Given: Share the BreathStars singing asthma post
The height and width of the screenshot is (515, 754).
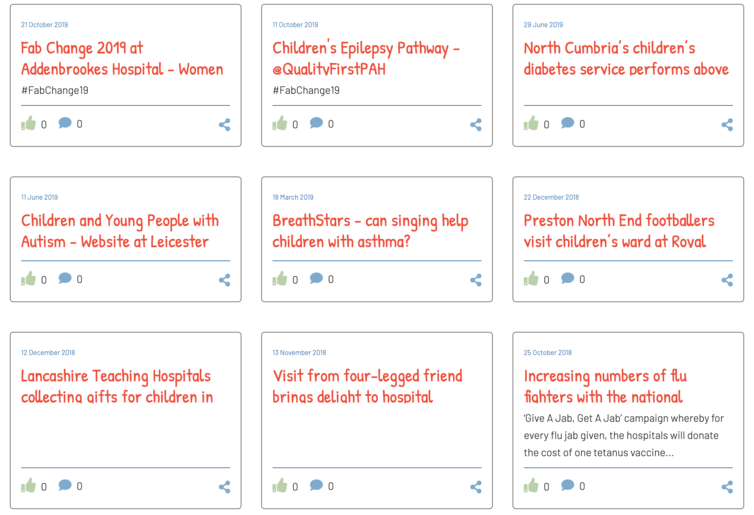Looking at the screenshot, I should (476, 280).
